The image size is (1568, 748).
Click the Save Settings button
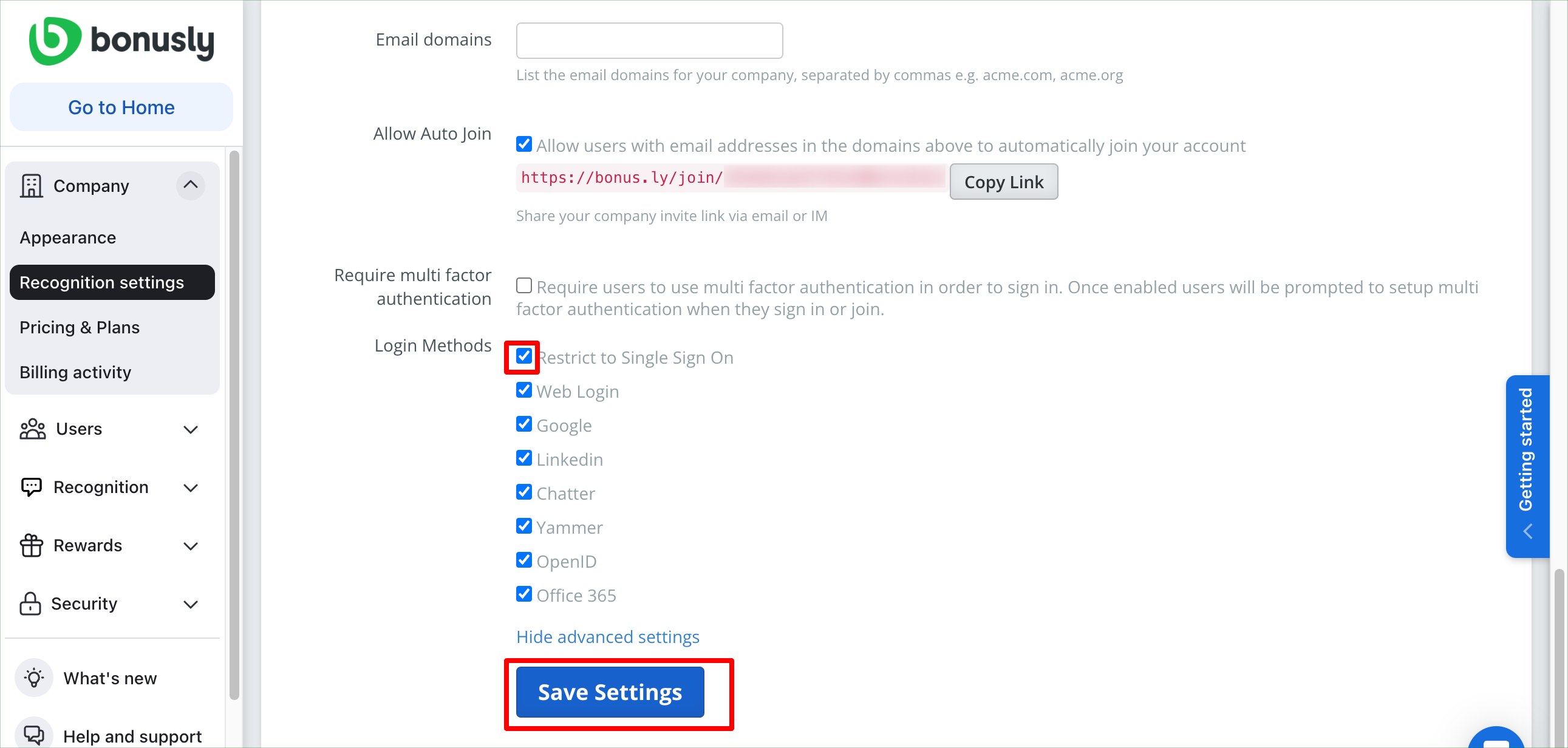coord(610,692)
